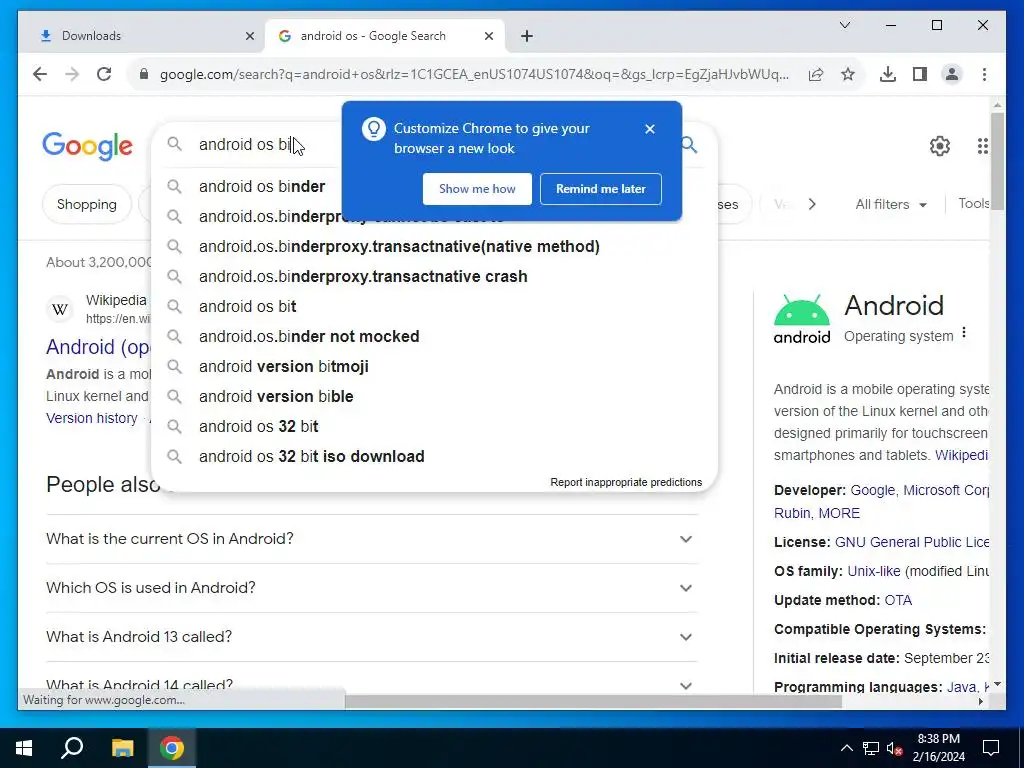Open Chrome three-dot menu

coord(984,74)
